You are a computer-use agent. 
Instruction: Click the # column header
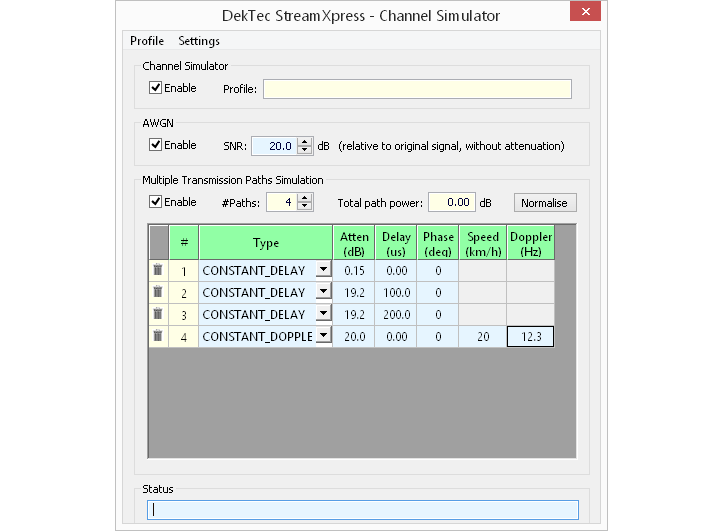(184, 242)
